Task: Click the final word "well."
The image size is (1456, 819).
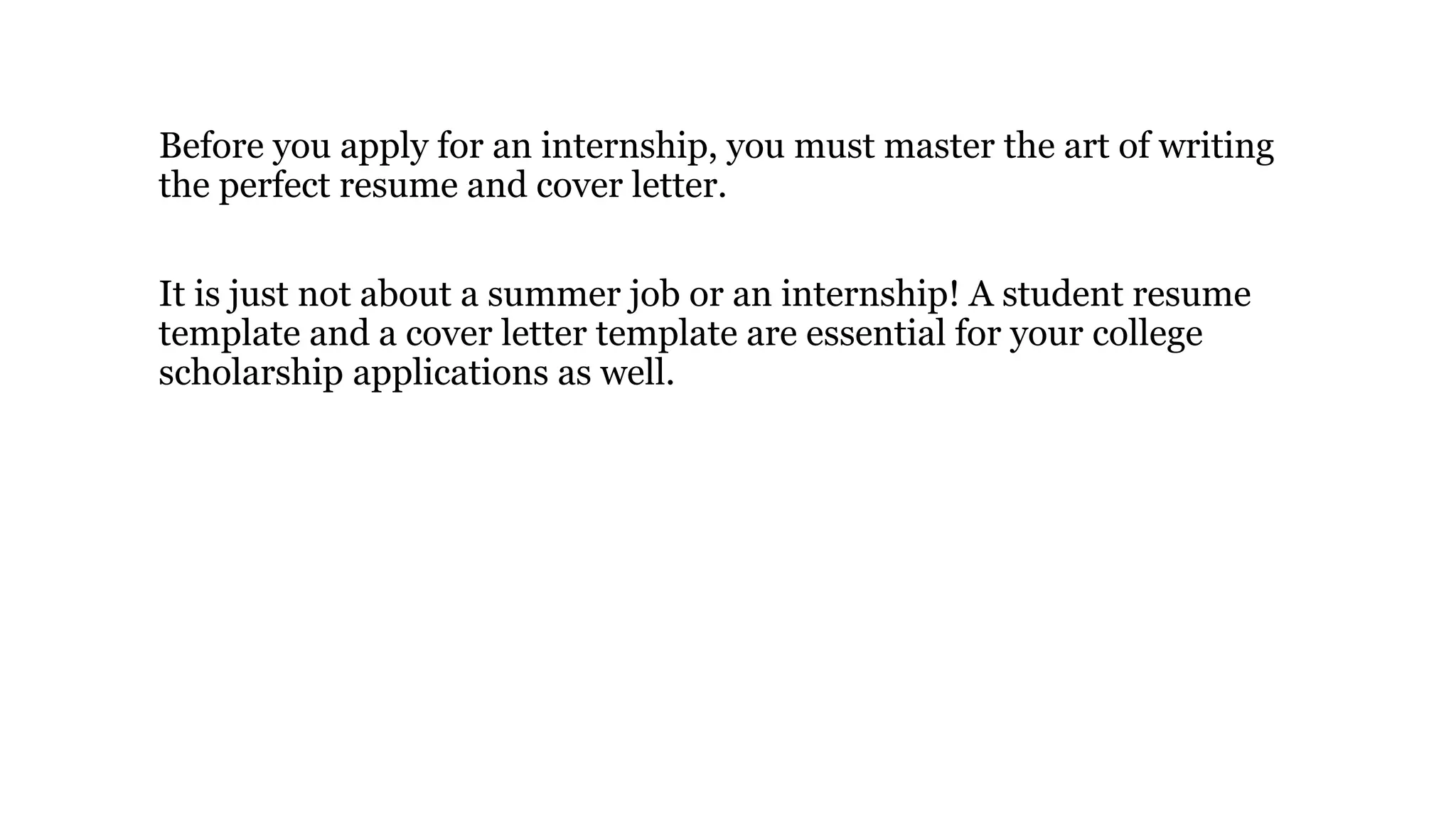Action: pos(637,373)
